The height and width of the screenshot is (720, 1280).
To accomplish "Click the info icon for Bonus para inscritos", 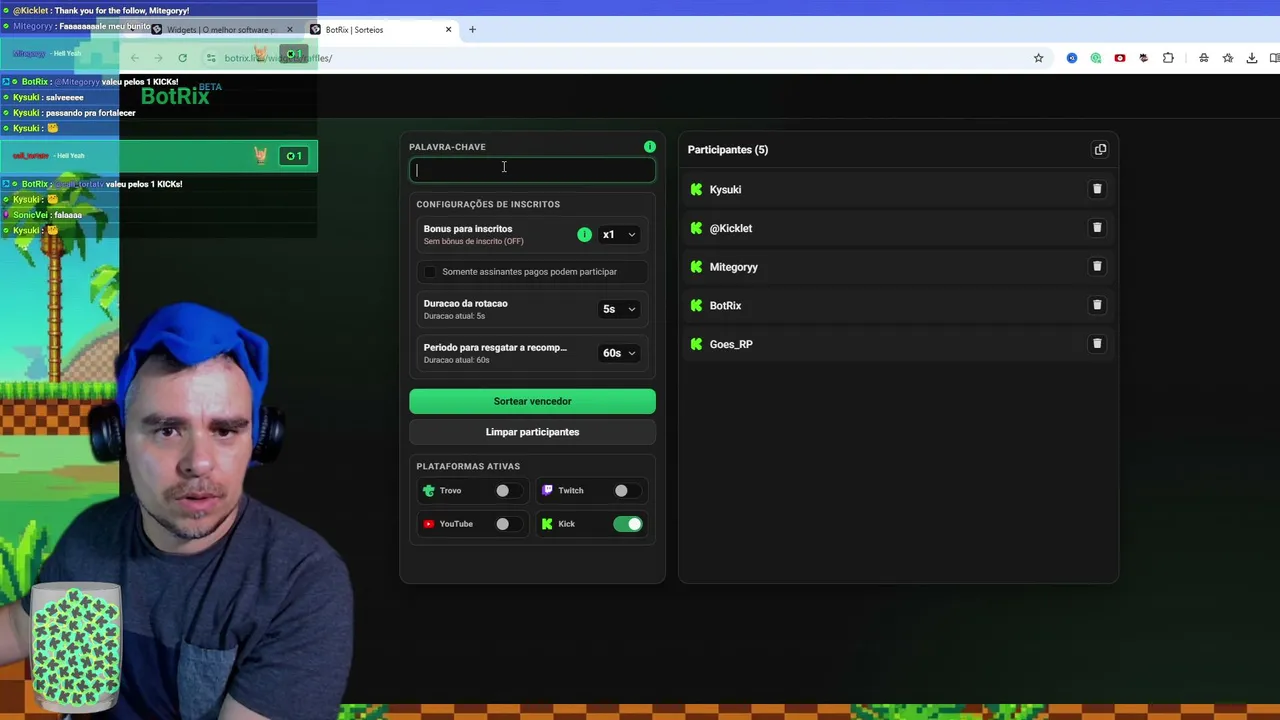I will pyautogui.click(x=584, y=235).
